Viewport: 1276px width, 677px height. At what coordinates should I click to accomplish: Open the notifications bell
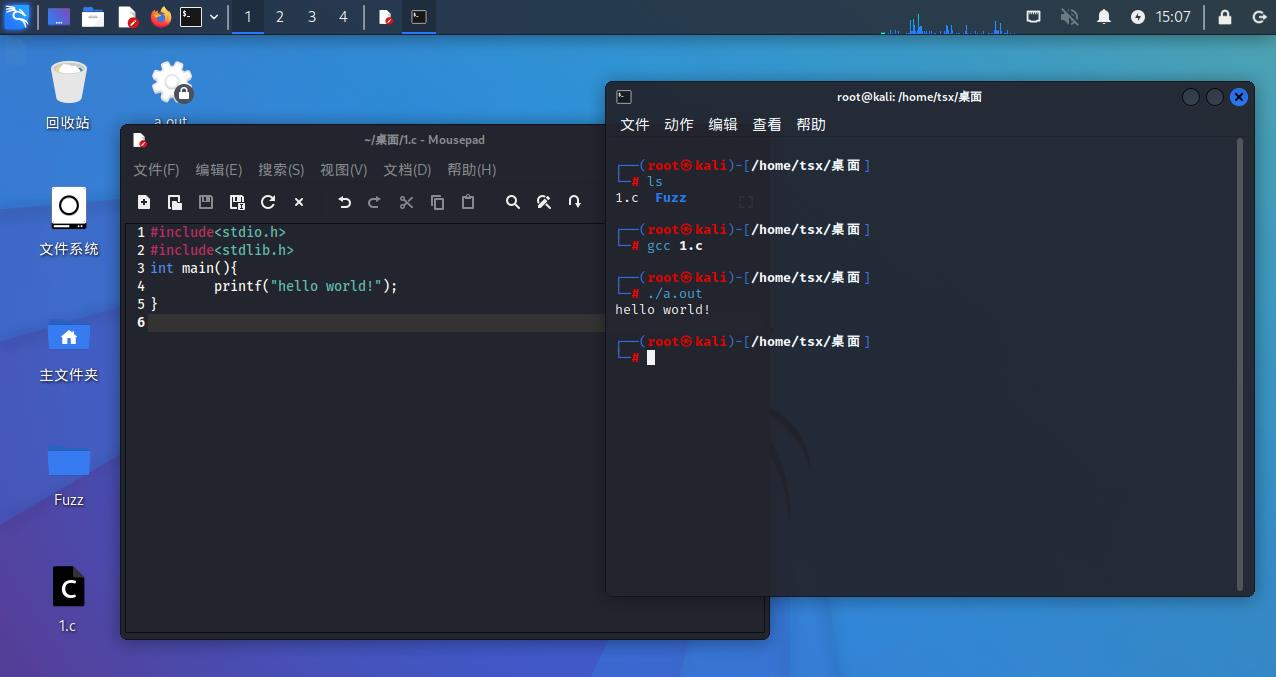point(1104,17)
